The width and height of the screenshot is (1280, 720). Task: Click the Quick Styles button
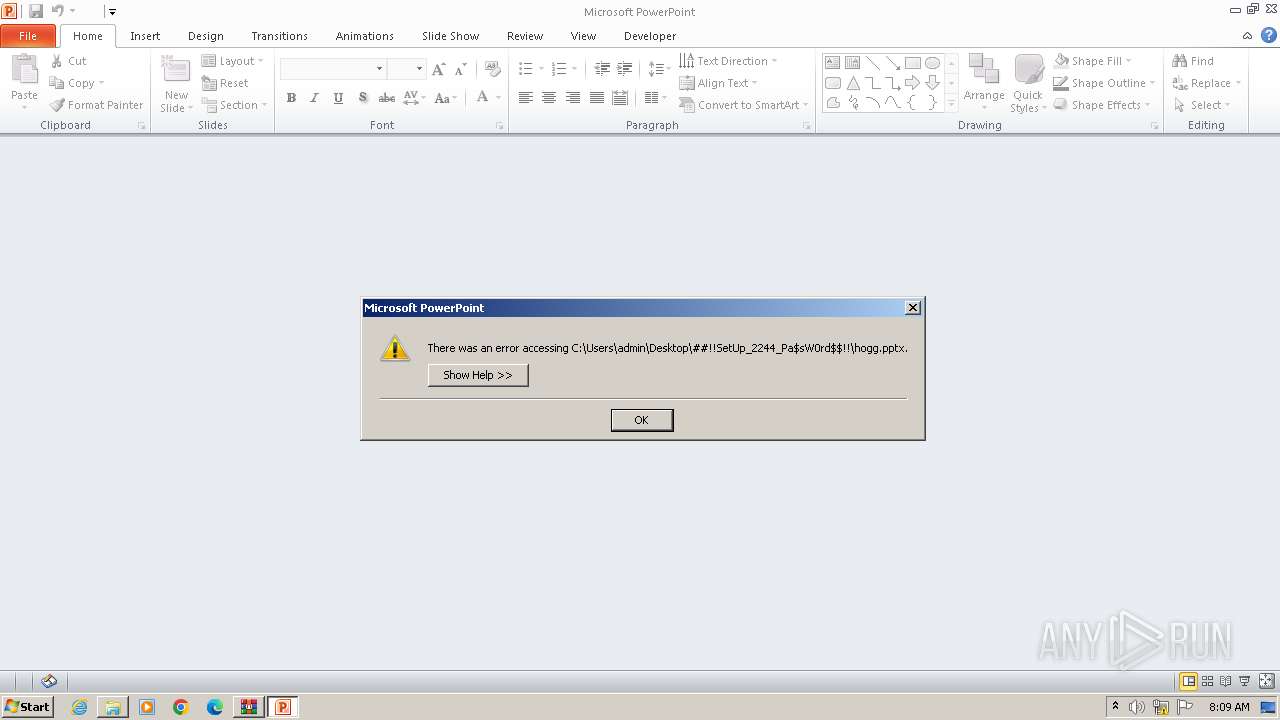coord(1028,83)
